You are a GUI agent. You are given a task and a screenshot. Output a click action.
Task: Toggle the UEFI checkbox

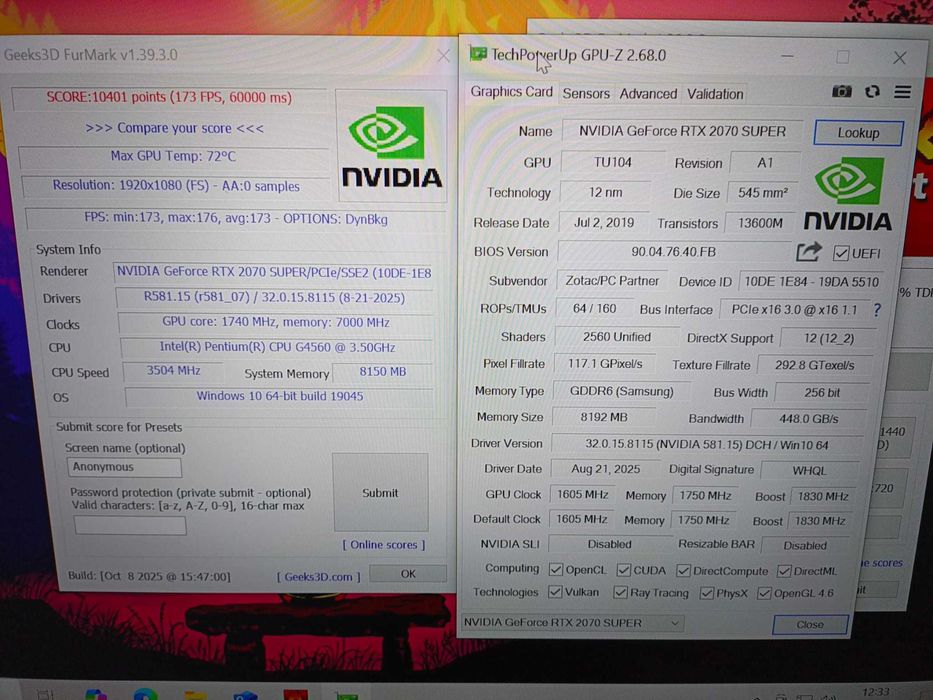pyautogui.click(x=841, y=253)
